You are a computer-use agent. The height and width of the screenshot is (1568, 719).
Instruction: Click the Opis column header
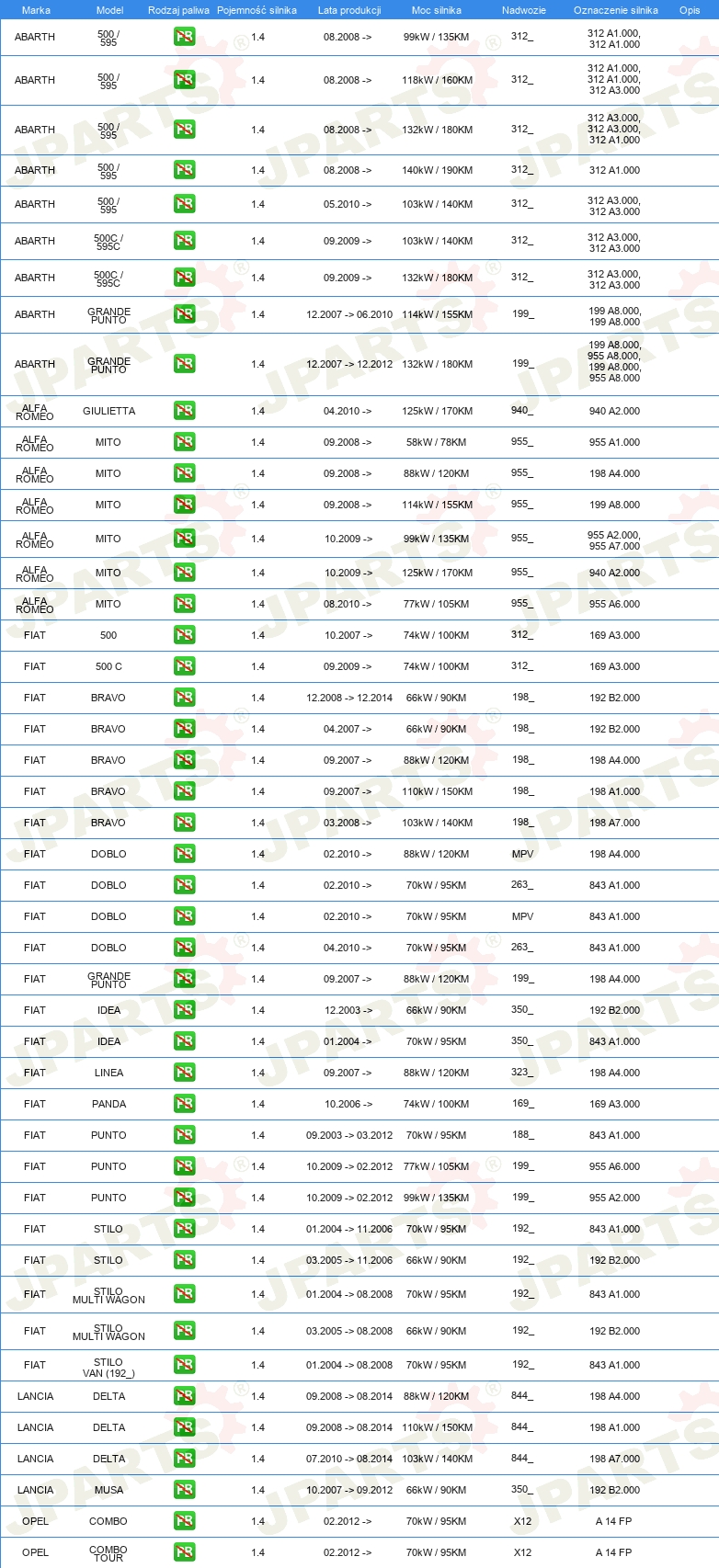[x=690, y=10]
